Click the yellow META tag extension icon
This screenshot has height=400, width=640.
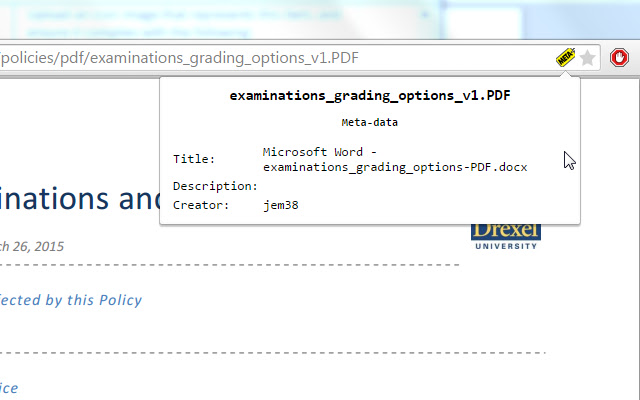[565, 58]
